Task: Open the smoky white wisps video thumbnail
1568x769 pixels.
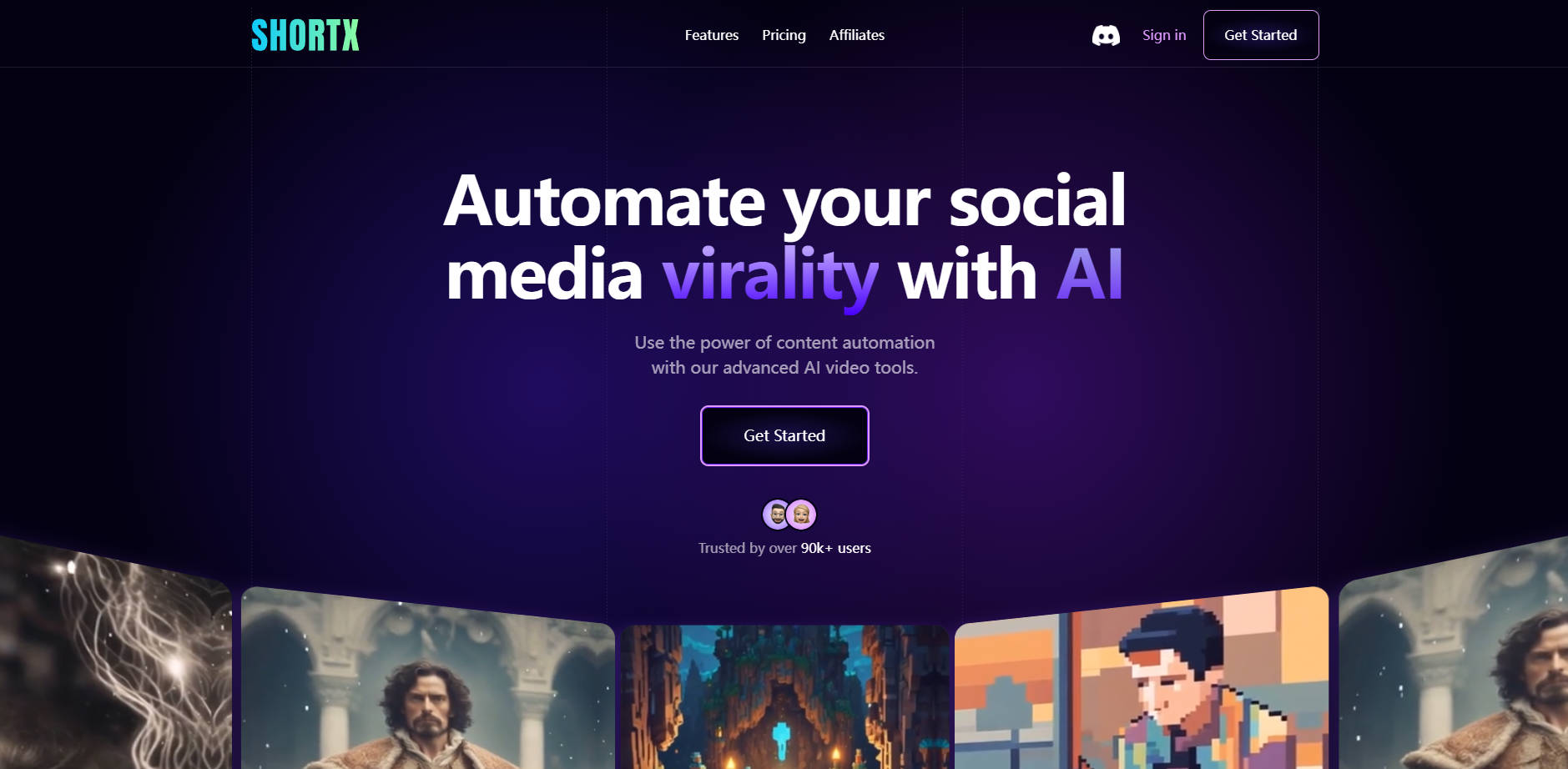Action: (115, 652)
